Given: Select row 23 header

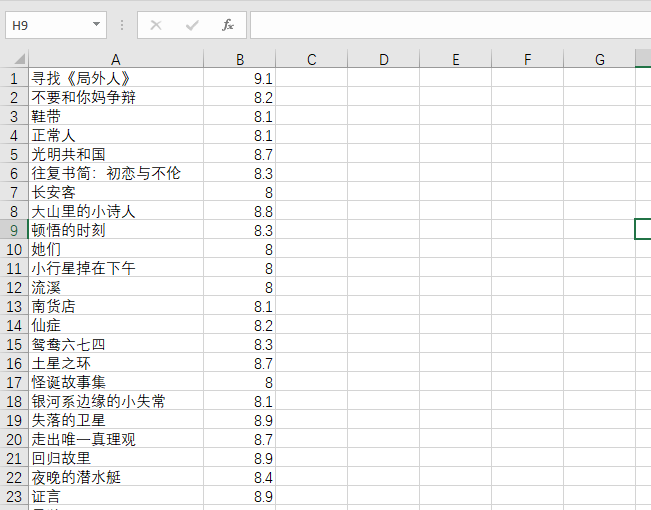Looking at the screenshot, I should pos(14,496).
